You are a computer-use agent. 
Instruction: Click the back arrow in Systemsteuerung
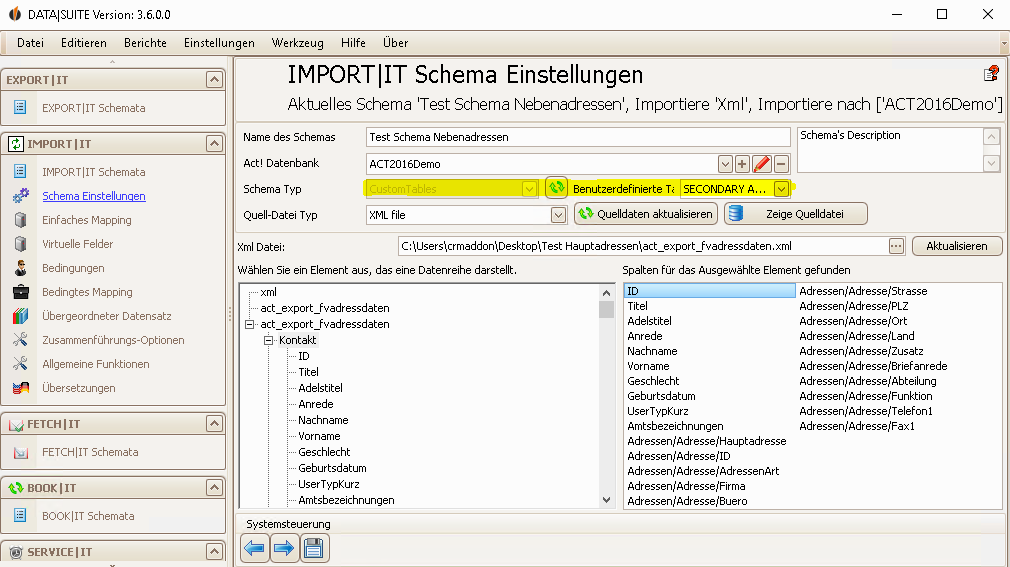(x=255, y=548)
